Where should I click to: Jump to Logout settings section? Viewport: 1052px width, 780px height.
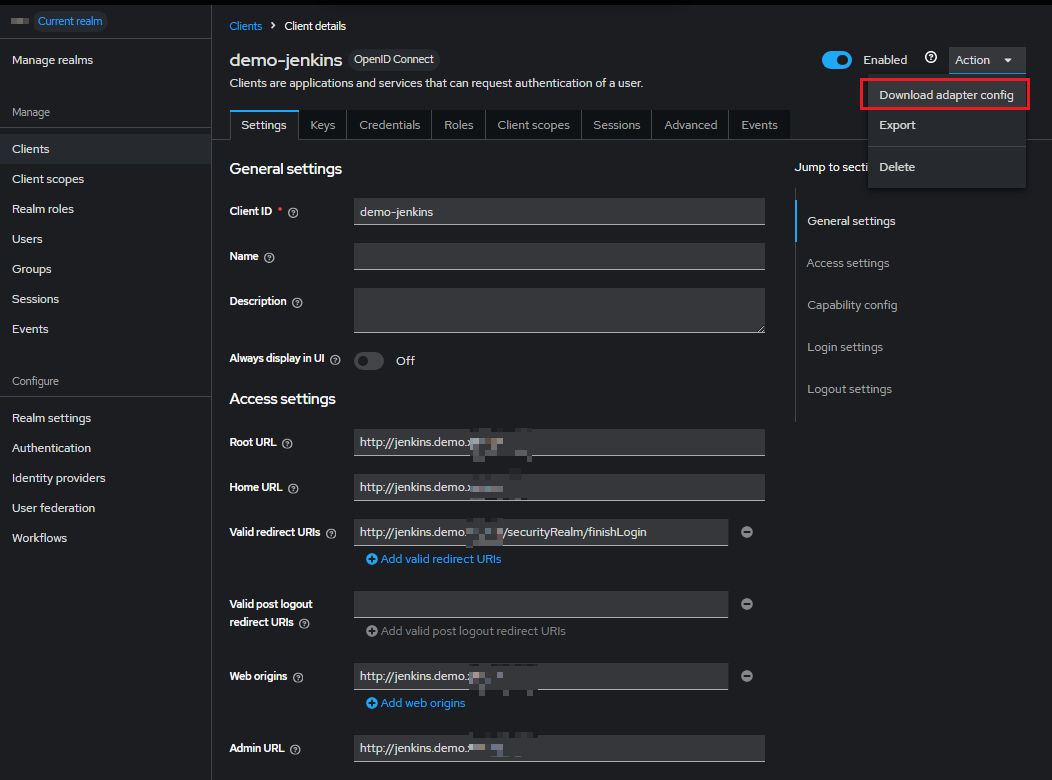click(849, 389)
